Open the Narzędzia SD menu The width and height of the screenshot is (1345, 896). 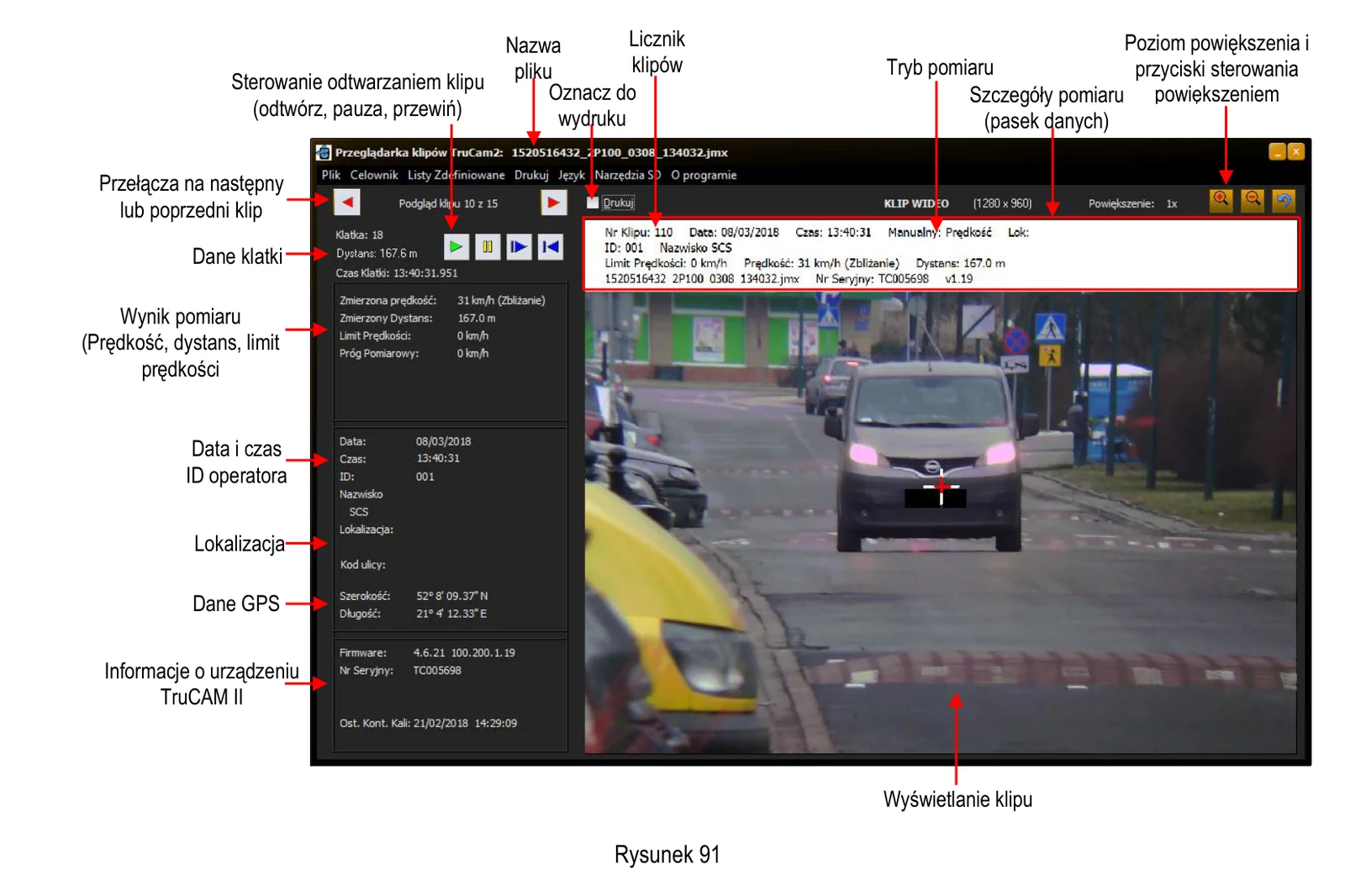click(628, 175)
